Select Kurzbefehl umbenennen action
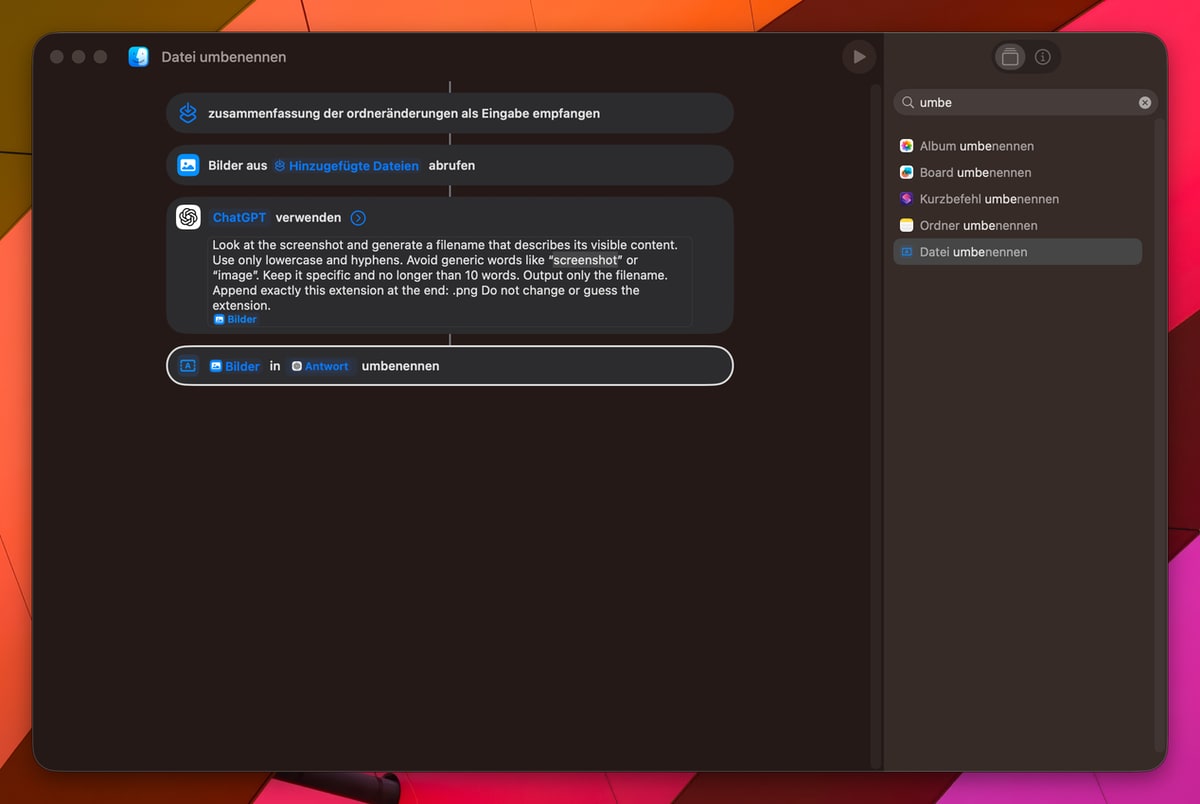1200x804 pixels. tap(988, 199)
